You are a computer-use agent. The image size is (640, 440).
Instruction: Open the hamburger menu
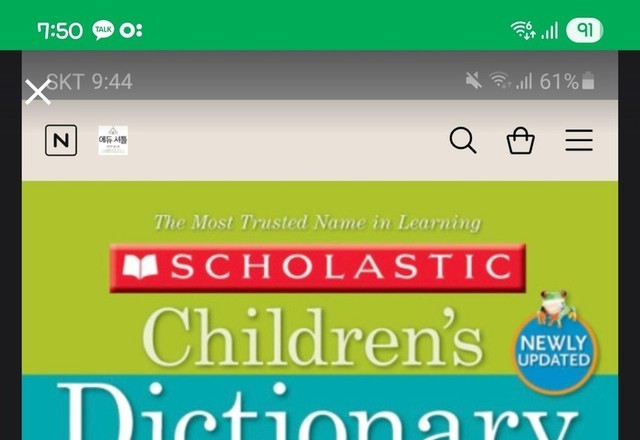[579, 140]
